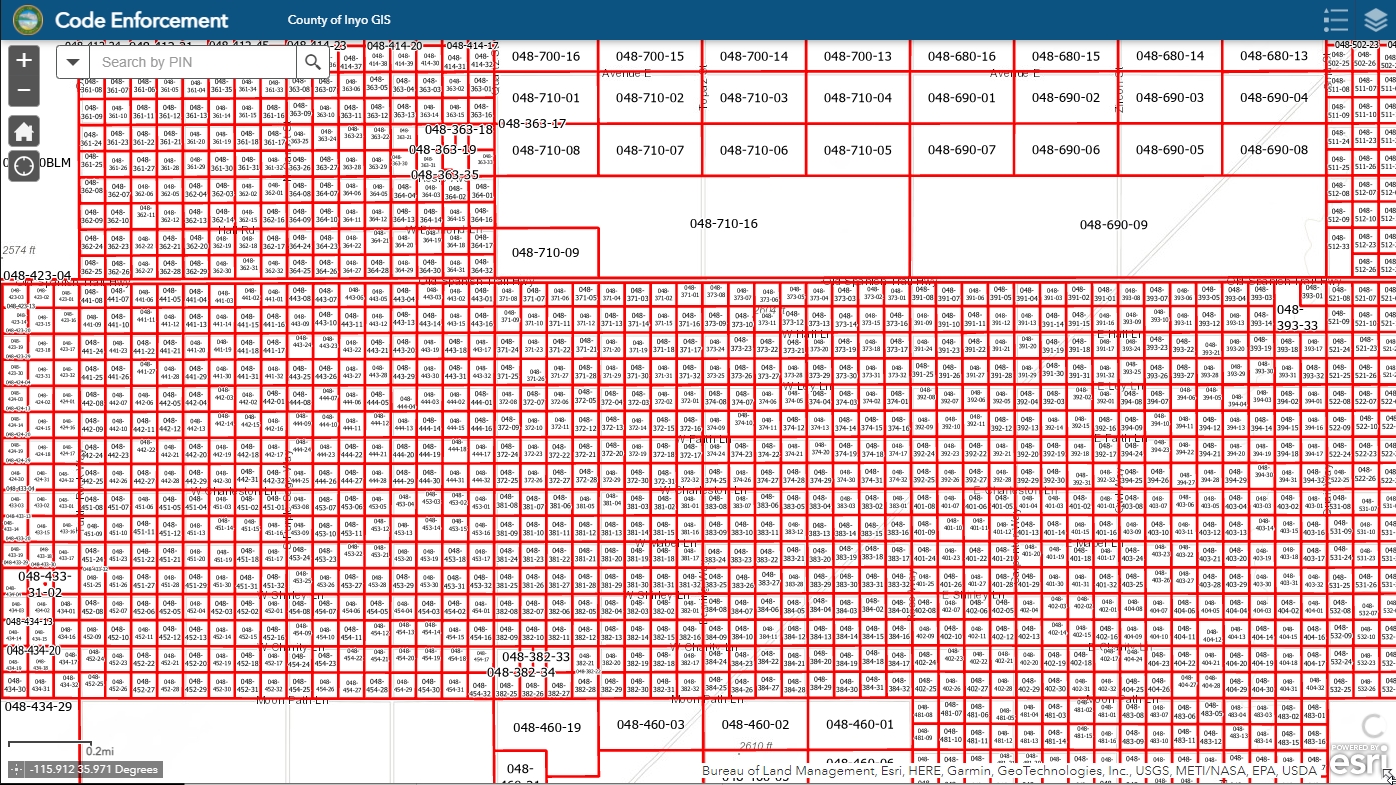This screenshot has width=1396, height=785.
Task: Select parcel 048-690-07
Action: [961, 150]
